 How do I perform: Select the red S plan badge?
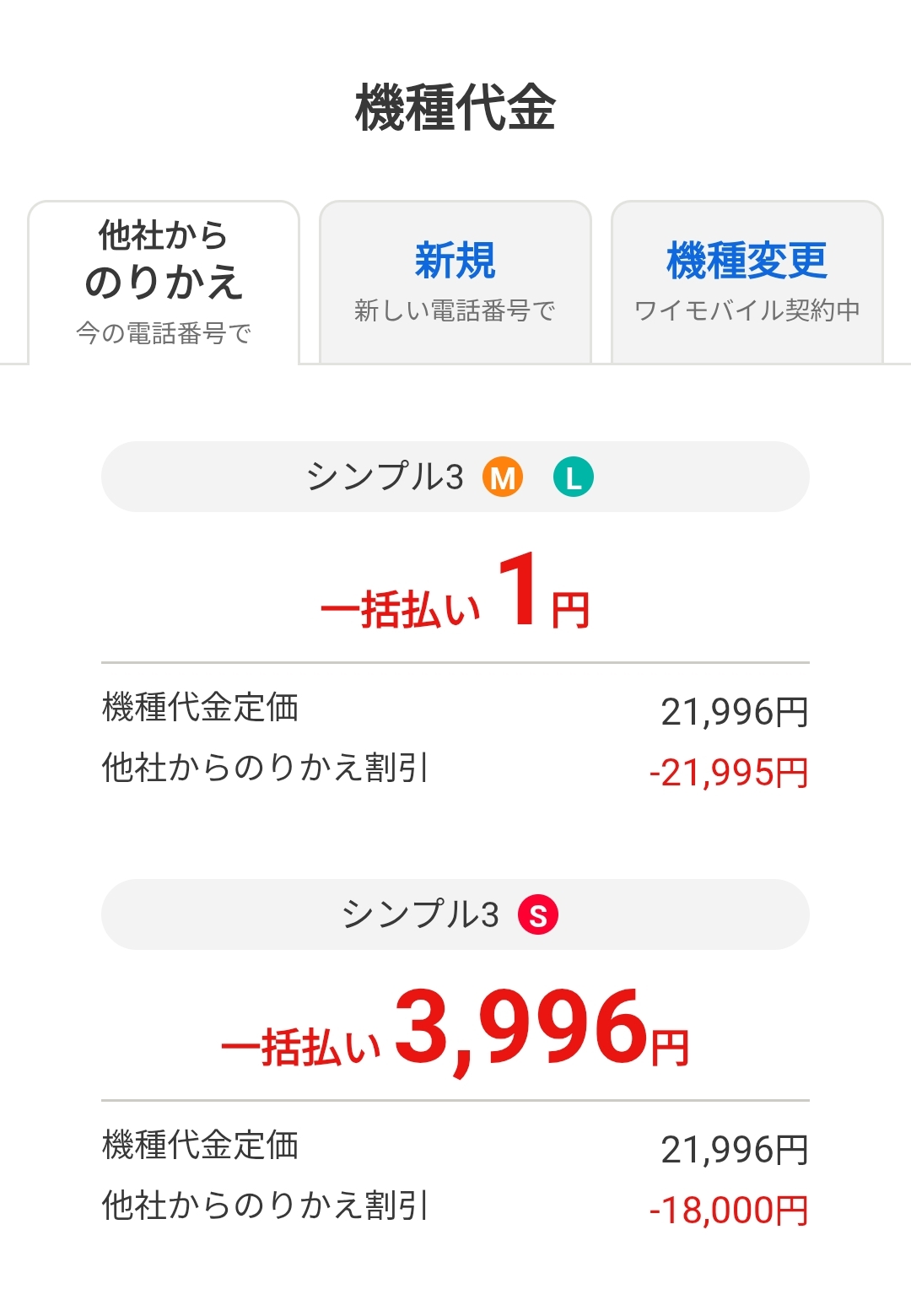click(538, 915)
